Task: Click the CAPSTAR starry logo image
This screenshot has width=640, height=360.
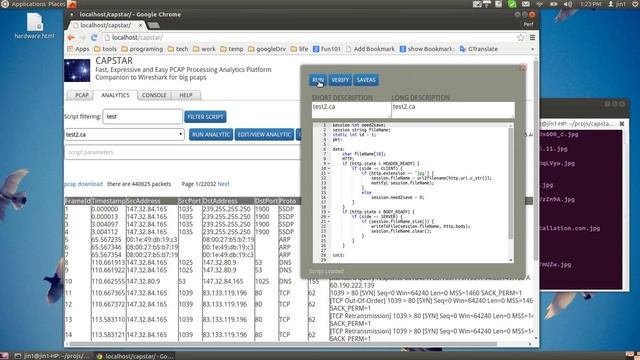Action: pyautogui.click(x=77, y=70)
